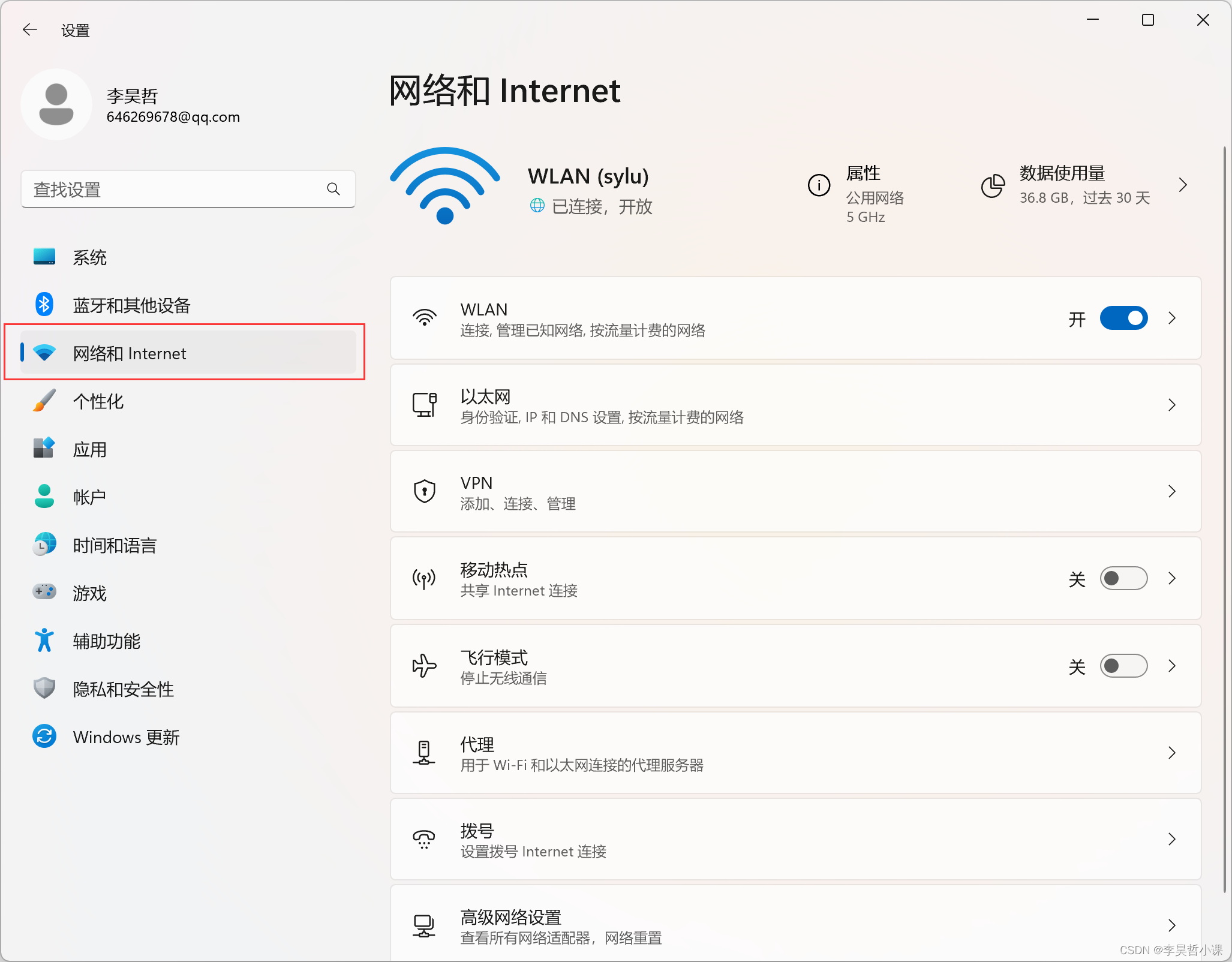Expand the Ethernet row chevron

[1171, 405]
